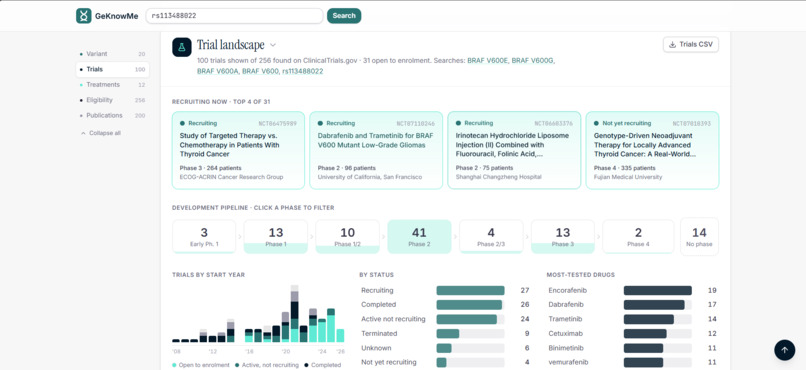
Task: Click the Unknown status label
Action: pyautogui.click(x=376, y=348)
